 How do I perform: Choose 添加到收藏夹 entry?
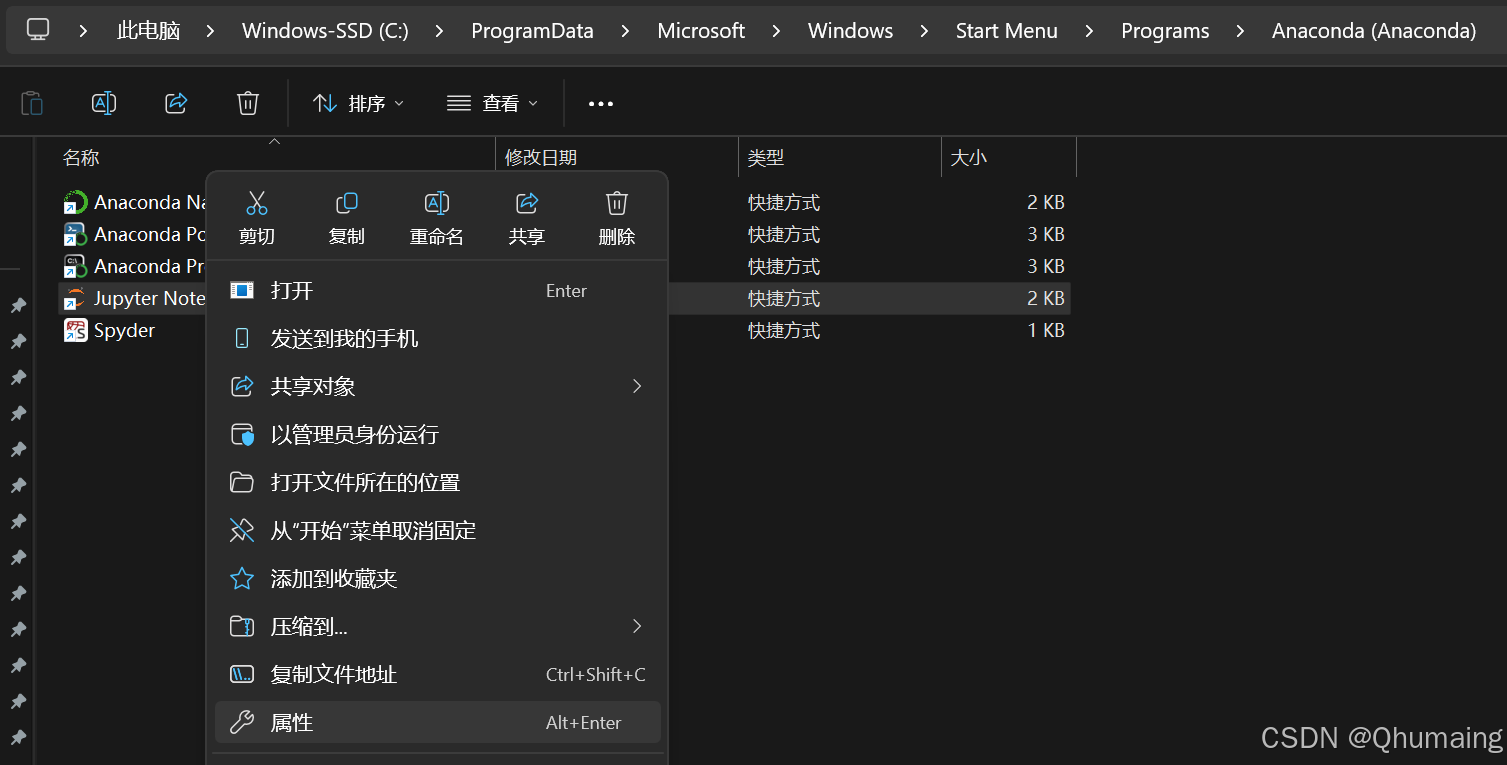pos(438,578)
